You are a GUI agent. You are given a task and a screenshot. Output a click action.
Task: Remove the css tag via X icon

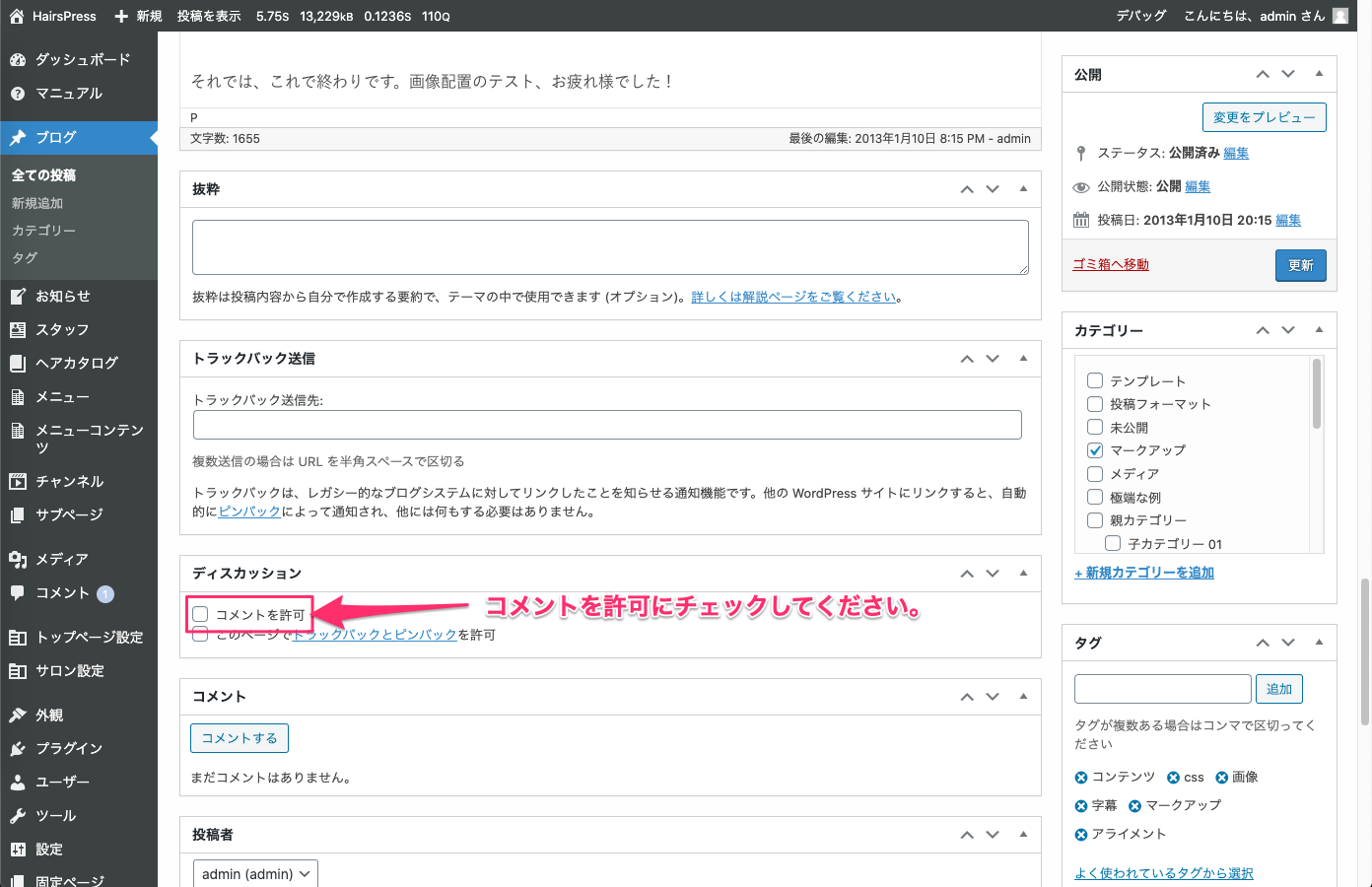pyautogui.click(x=1173, y=778)
